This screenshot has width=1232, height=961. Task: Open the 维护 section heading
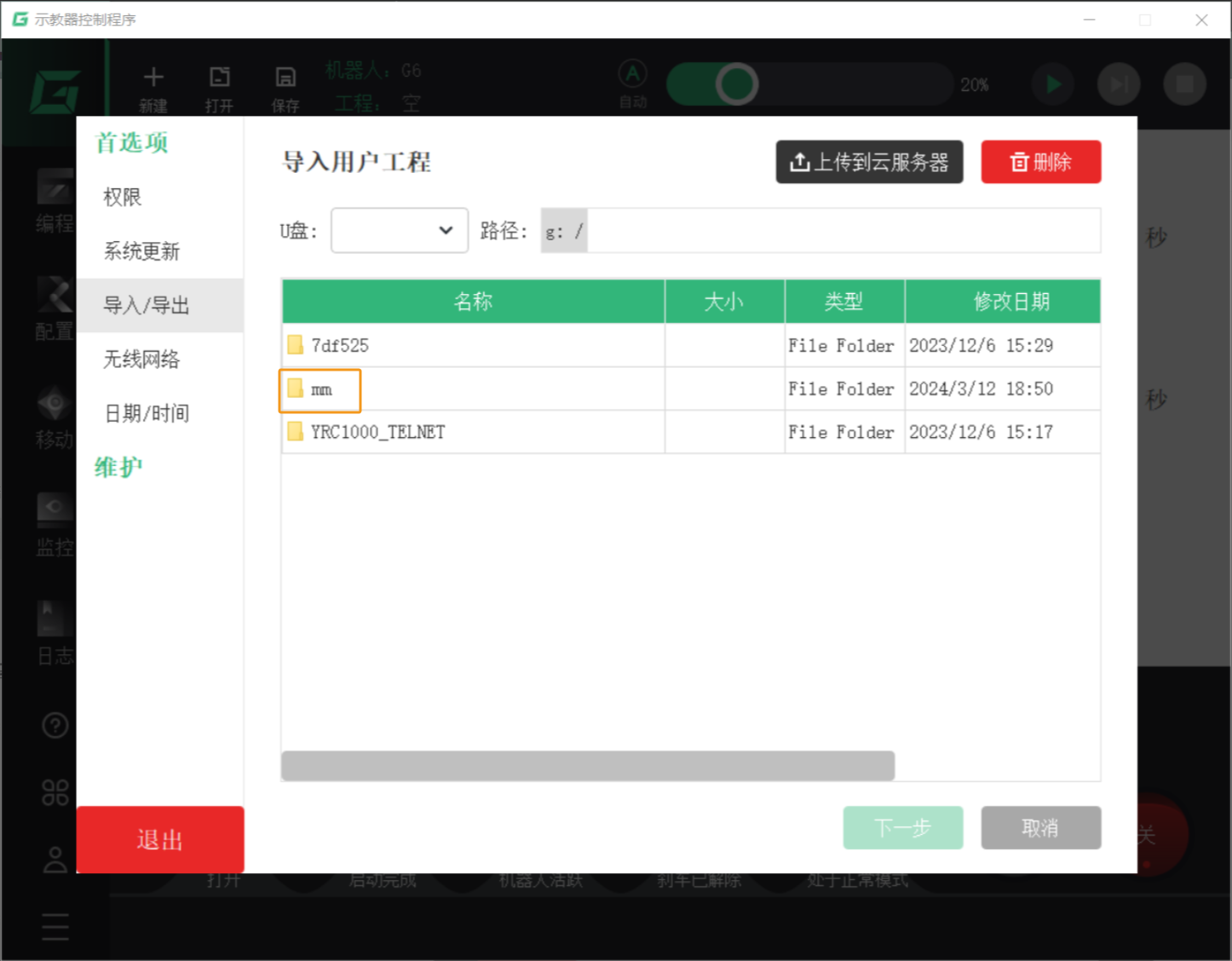point(118,467)
